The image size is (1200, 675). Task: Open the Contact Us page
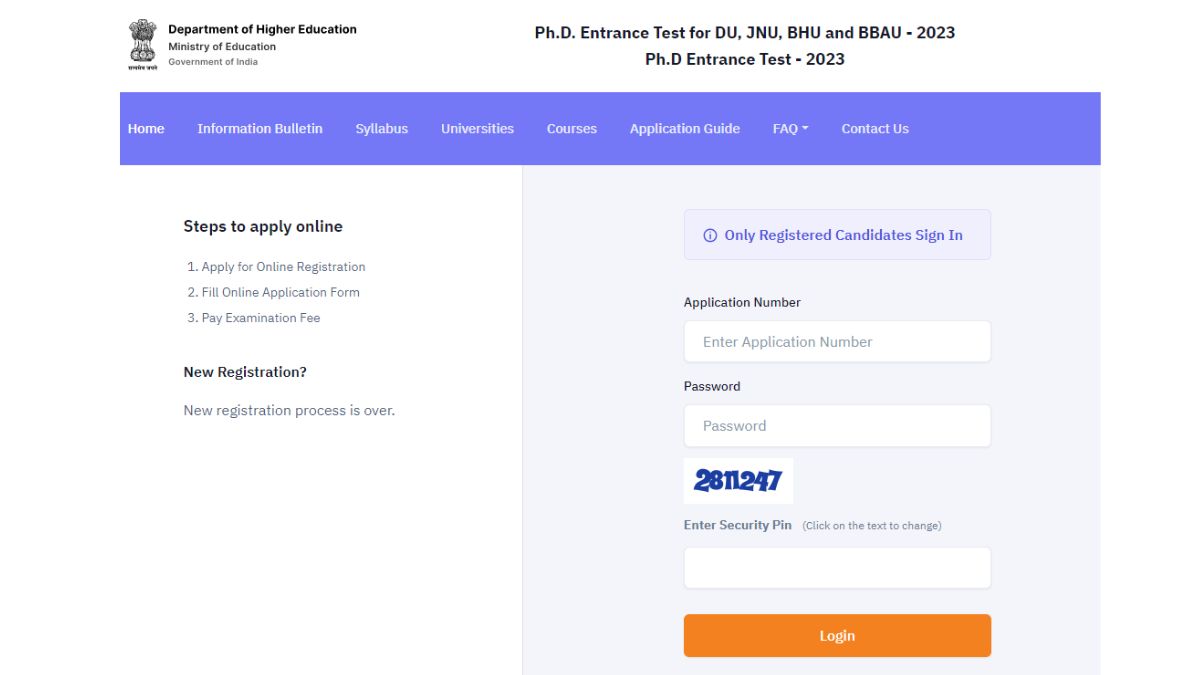tap(875, 129)
